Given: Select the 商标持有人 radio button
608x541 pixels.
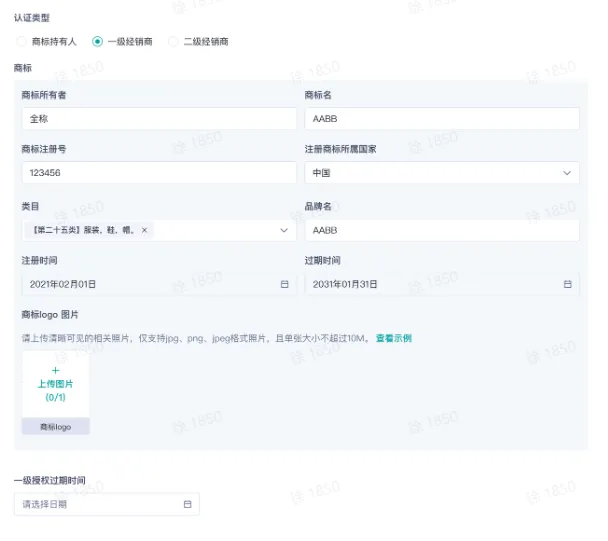Looking at the screenshot, I should click(x=21, y=41).
